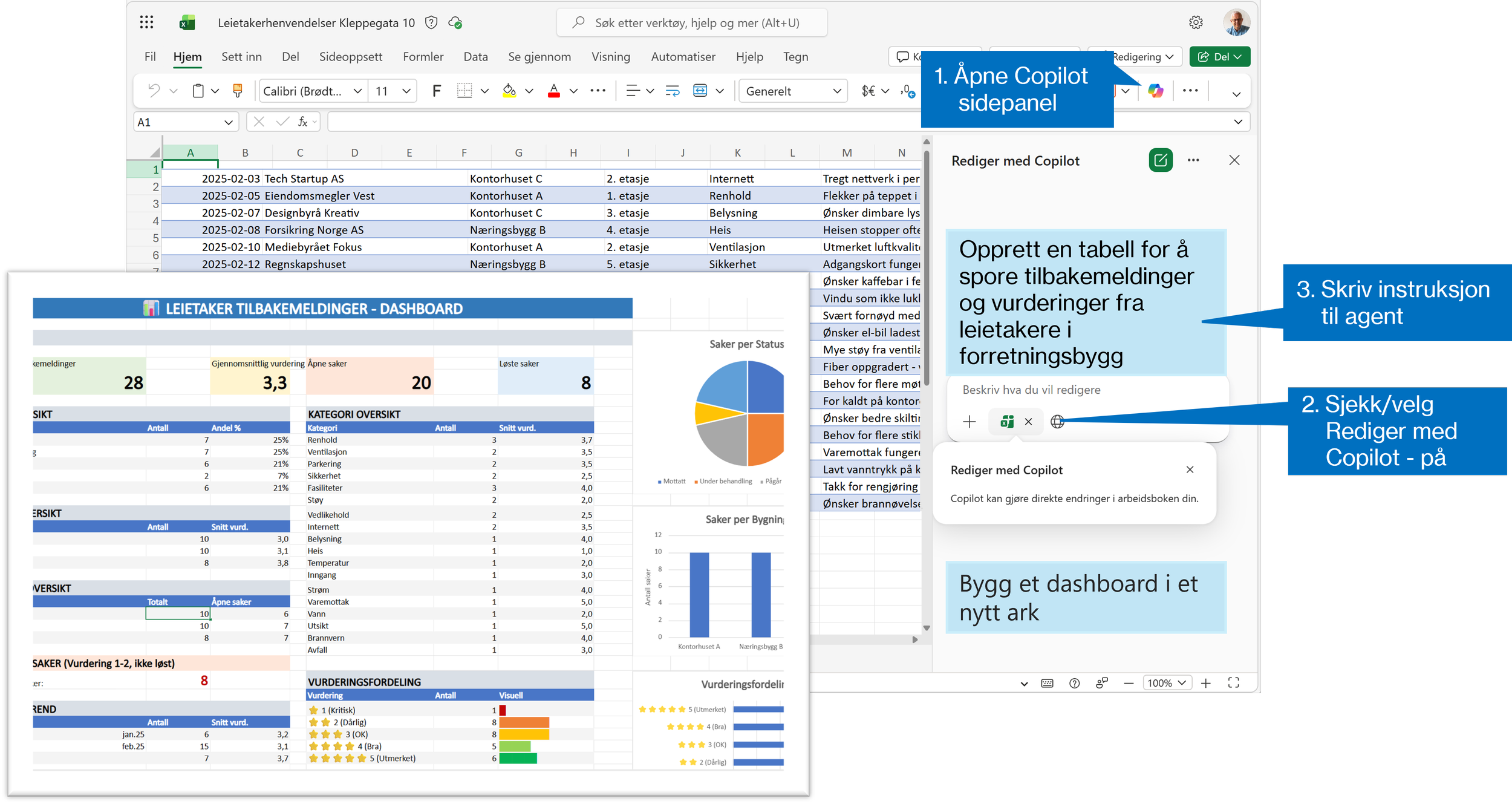Open the settings gear icon

pos(1196,23)
